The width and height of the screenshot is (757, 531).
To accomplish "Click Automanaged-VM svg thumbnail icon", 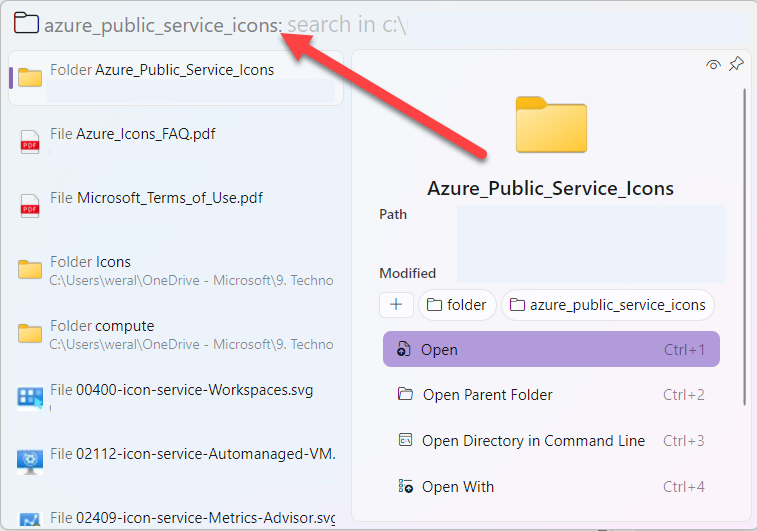I will 30,462.
